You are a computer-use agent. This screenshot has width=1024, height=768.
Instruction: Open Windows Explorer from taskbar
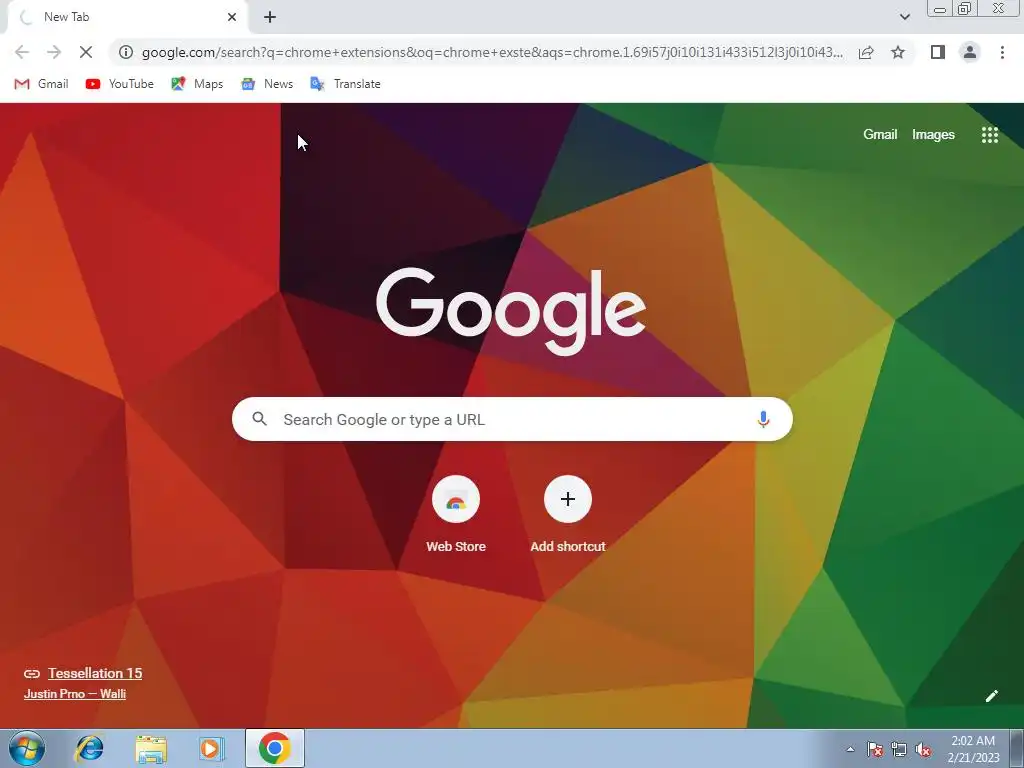click(151, 748)
